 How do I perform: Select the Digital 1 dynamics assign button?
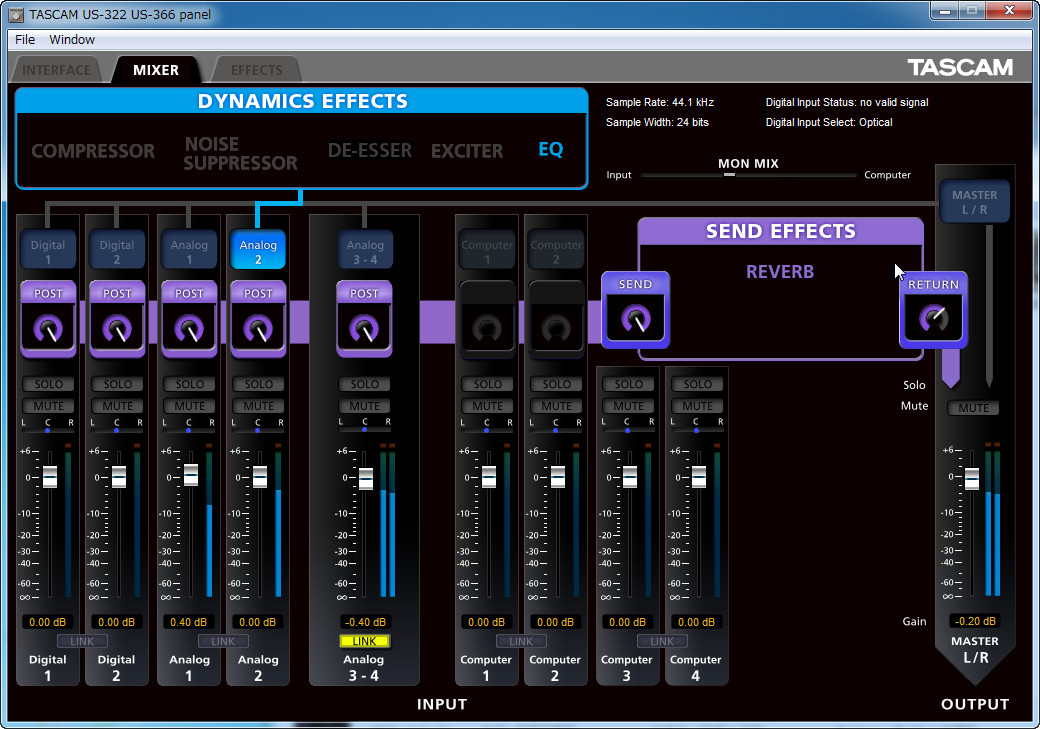click(x=48, y=250)
